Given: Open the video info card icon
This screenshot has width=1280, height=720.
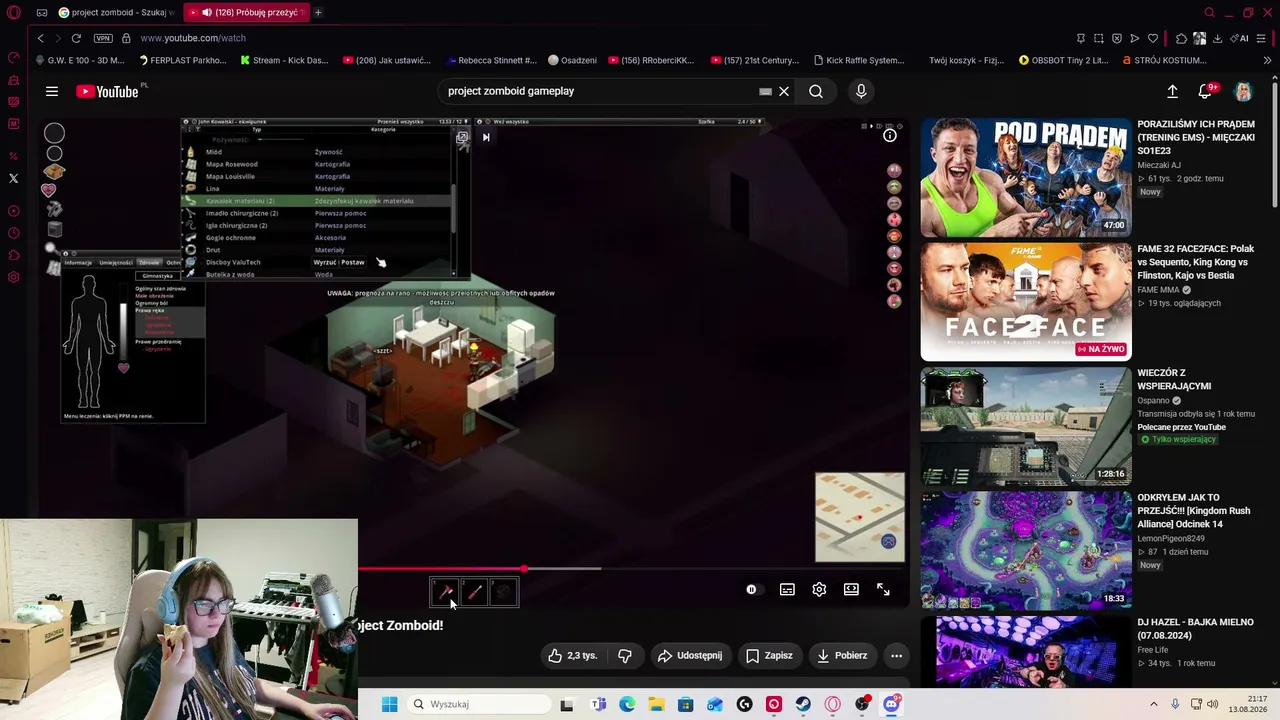Looking at the screenshot, I should 890,136.
